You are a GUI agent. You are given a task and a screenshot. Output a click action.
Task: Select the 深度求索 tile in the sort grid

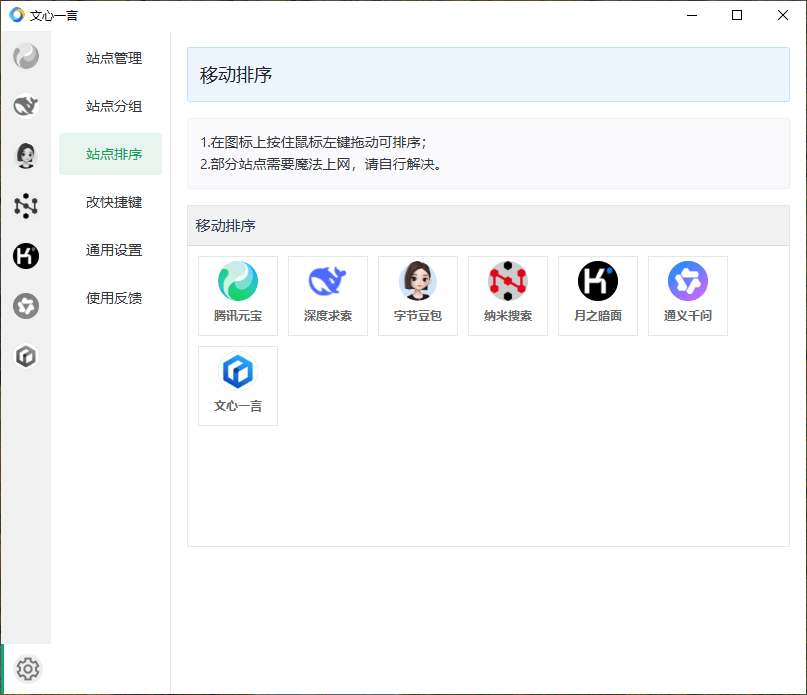click(328, 296)
